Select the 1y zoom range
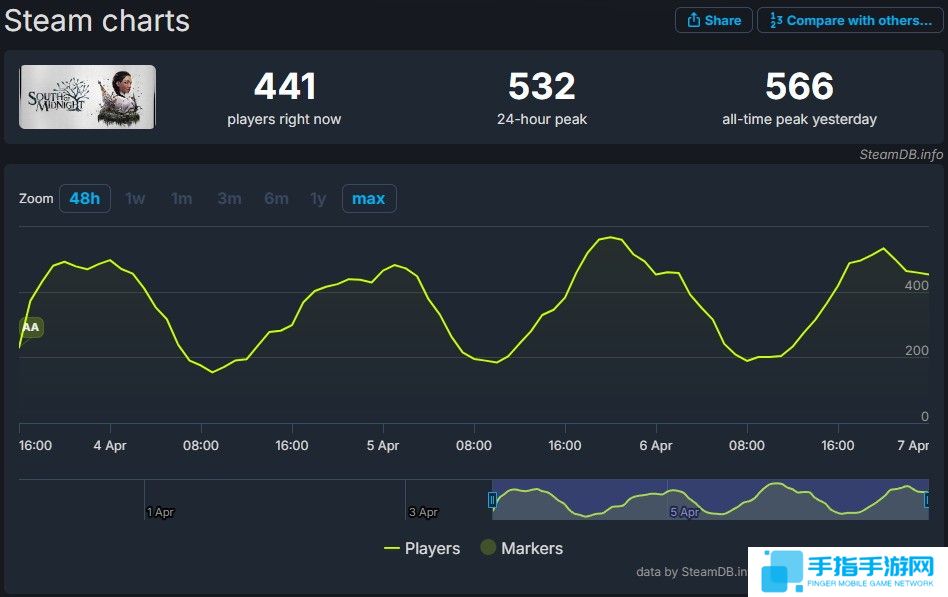This screenshot has height=597, width=948. click(x=318, y=198)
